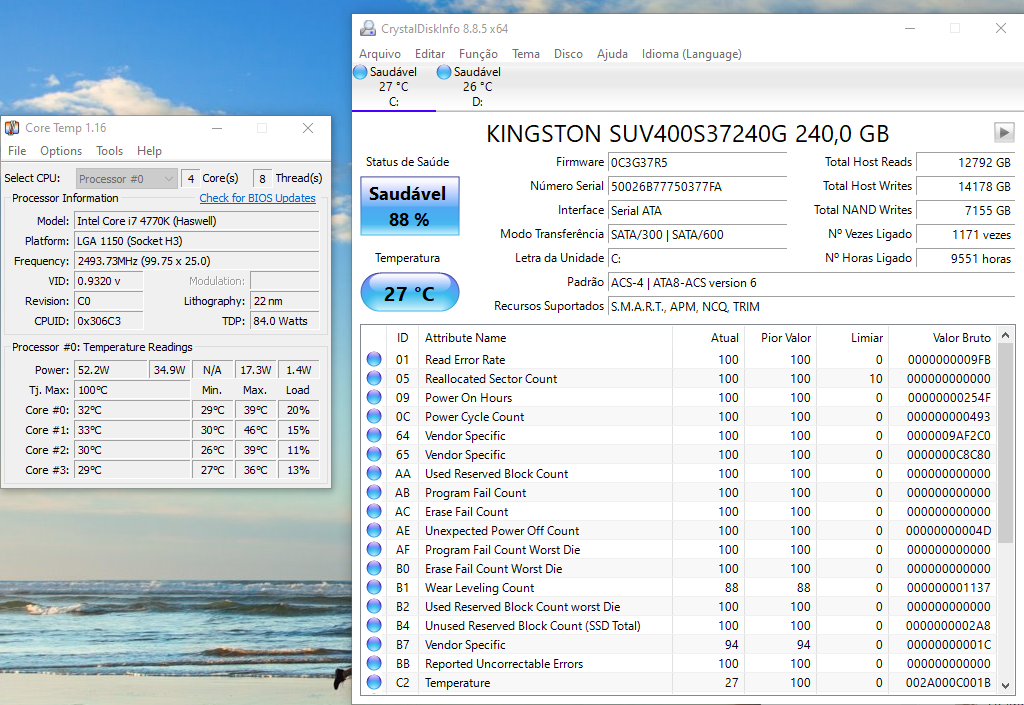Click status dot for Erase Fail Count row AC
This screenshot has width=1024, height=705.
click(374, 511)
